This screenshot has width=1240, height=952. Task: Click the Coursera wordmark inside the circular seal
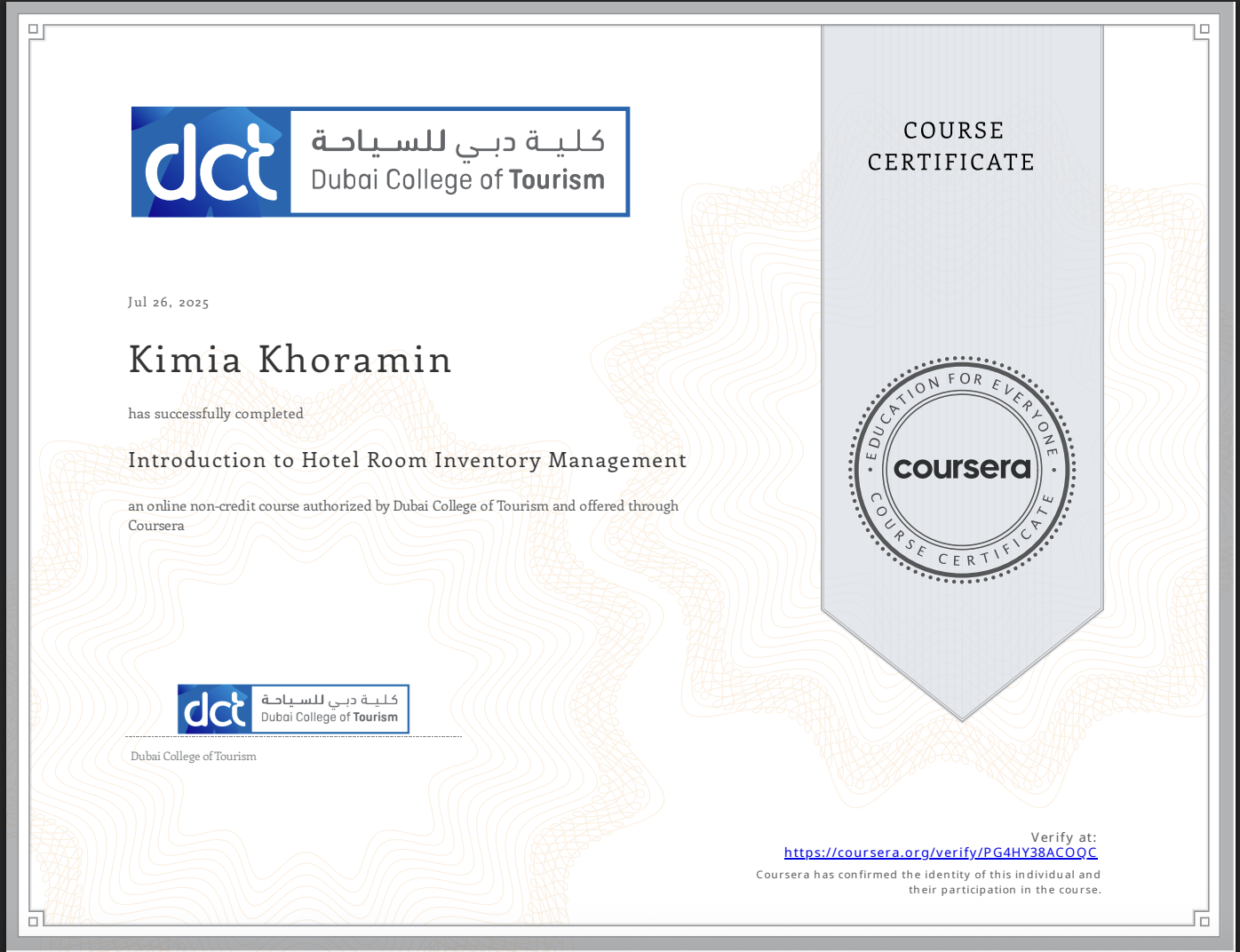tap(962, 467)
